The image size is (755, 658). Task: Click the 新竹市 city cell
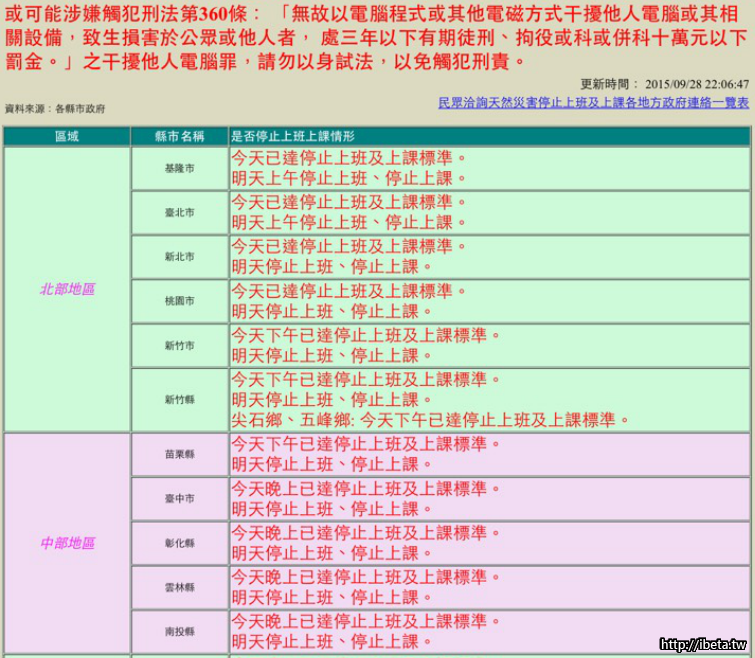tap(180, 345)
